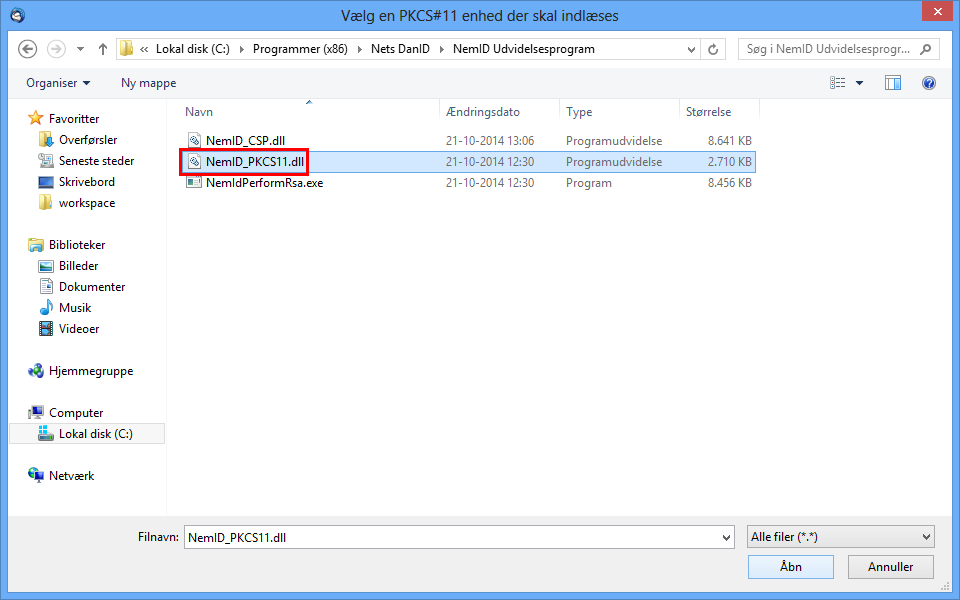Select Nets DanID in the breadcrumb
Image resolution: width=960 pixels, height=600 pixels.
point(400,49)
